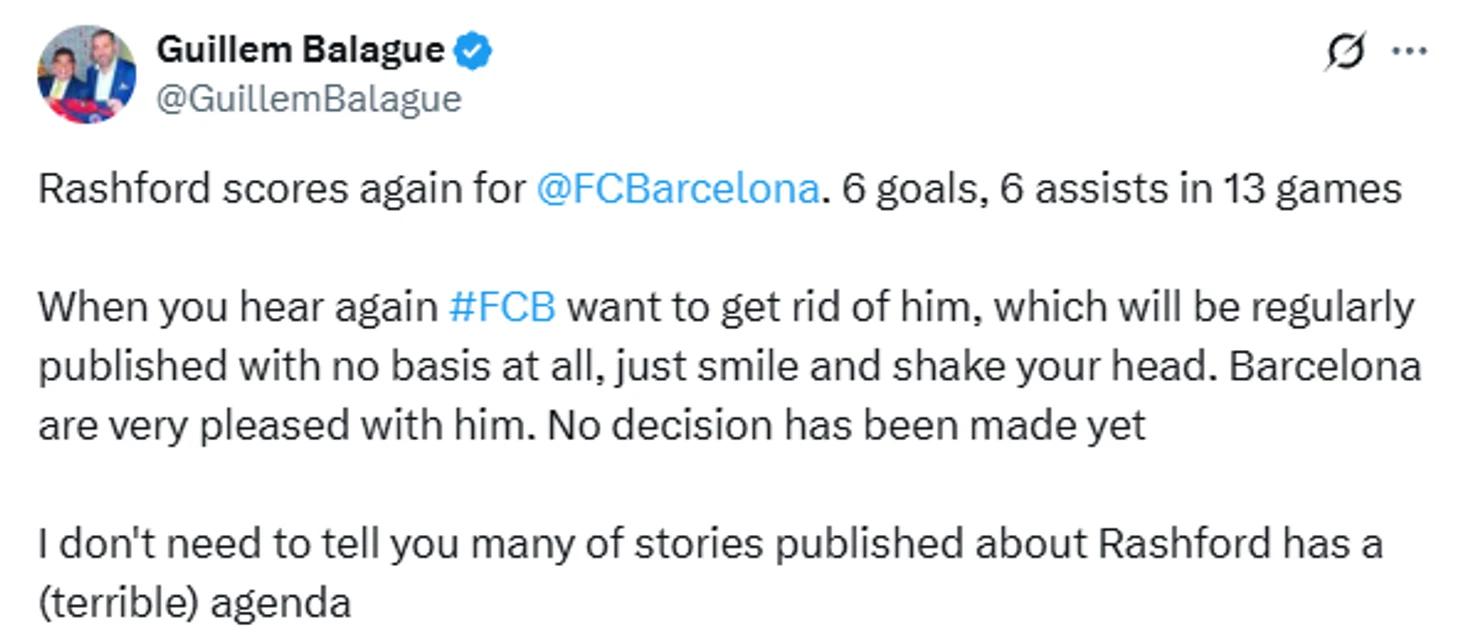Open the @FCBarcelona mention link
1460x644 pixels.
tap(678, 189)
